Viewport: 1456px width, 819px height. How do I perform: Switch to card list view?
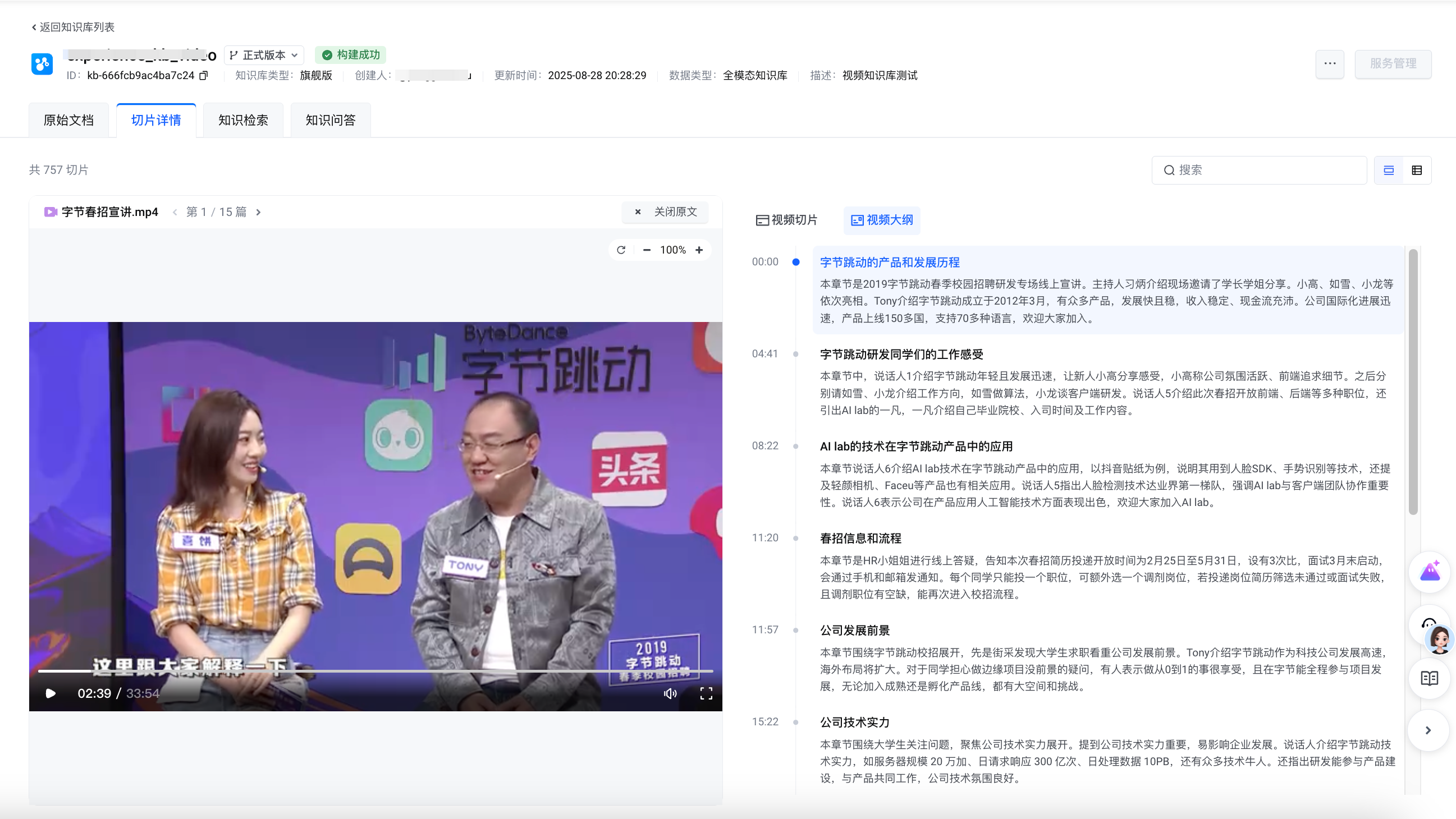1388,171
